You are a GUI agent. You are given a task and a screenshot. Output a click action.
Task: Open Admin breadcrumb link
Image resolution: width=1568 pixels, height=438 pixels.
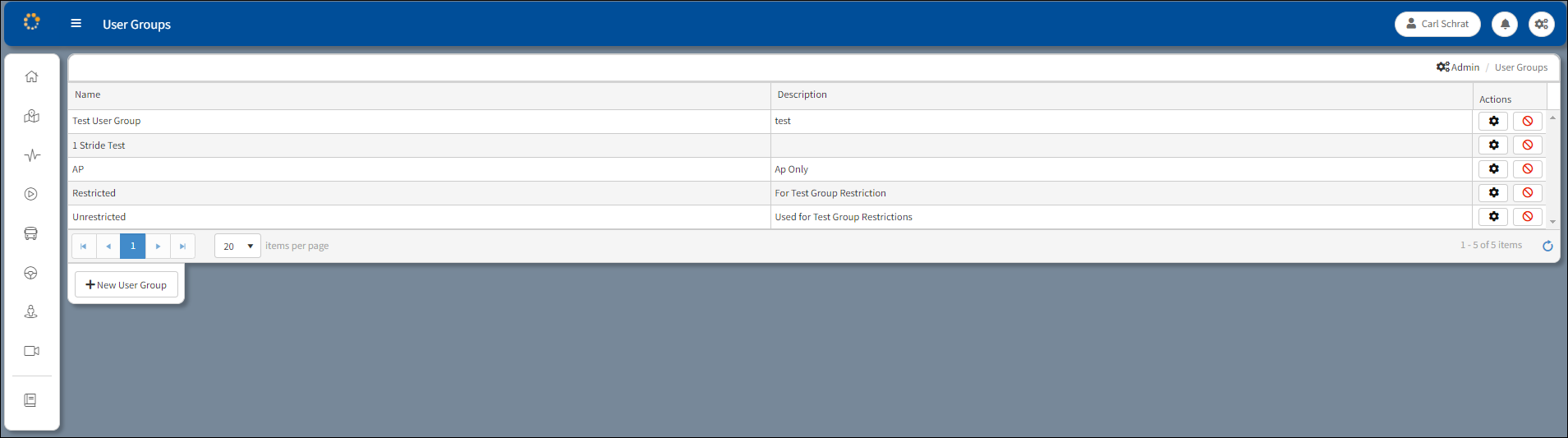point(1458,67)
